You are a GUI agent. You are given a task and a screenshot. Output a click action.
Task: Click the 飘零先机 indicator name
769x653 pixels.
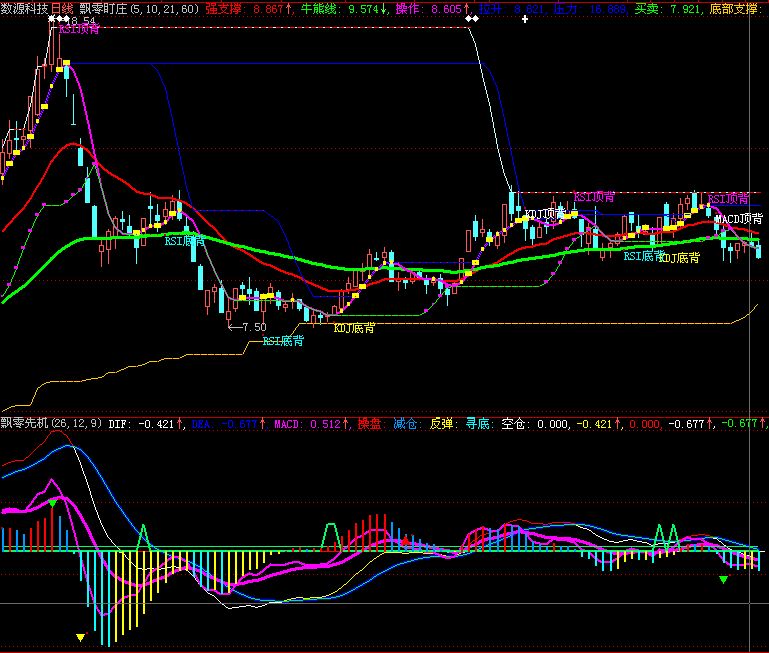pos(25,422)
